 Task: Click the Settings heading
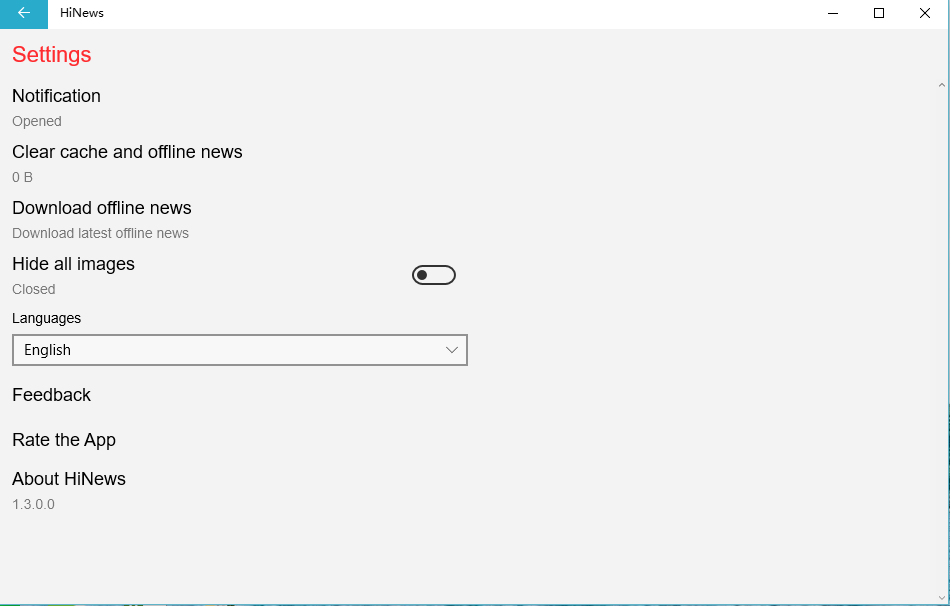[x=51, y=55]
